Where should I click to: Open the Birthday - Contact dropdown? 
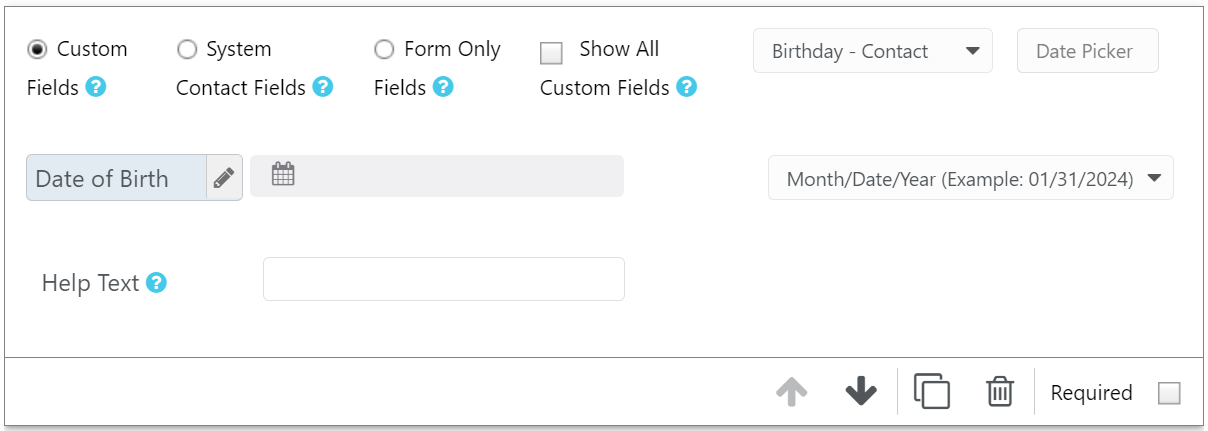pyautogui.click(x=873, y=51)
